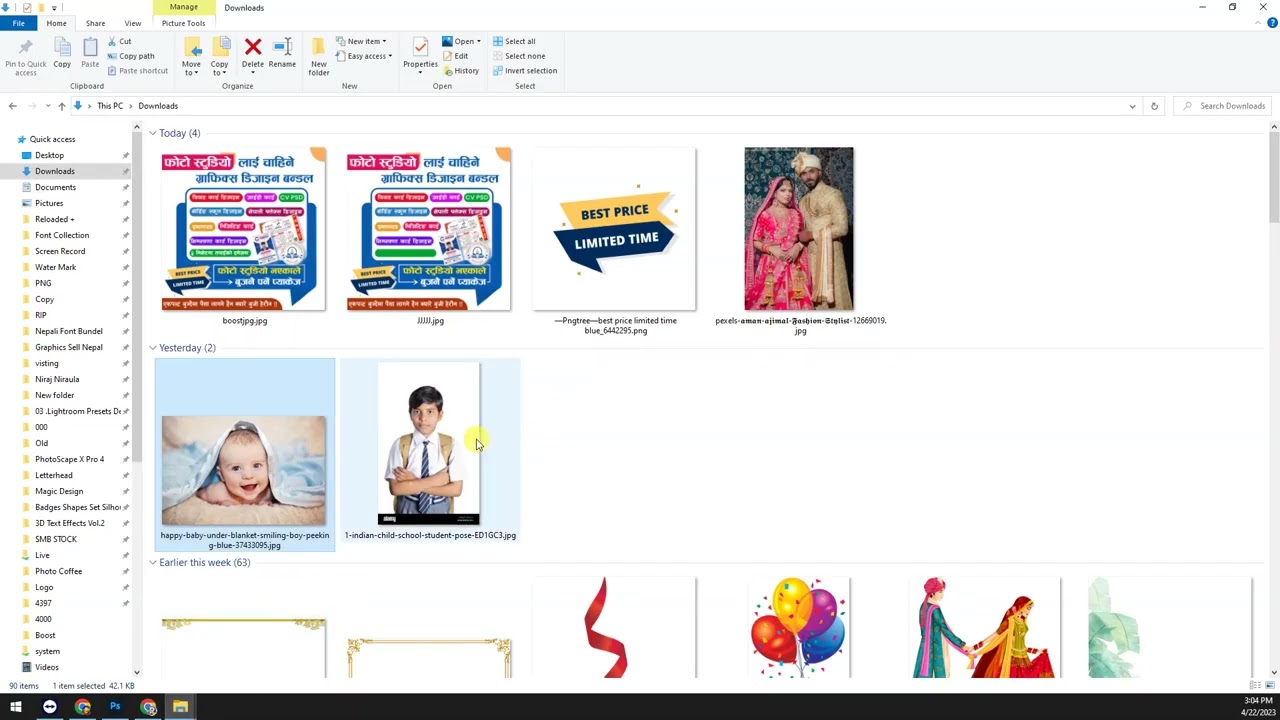Click Invert selection in ribbon
1280x720 pixels.
(525, 71)
